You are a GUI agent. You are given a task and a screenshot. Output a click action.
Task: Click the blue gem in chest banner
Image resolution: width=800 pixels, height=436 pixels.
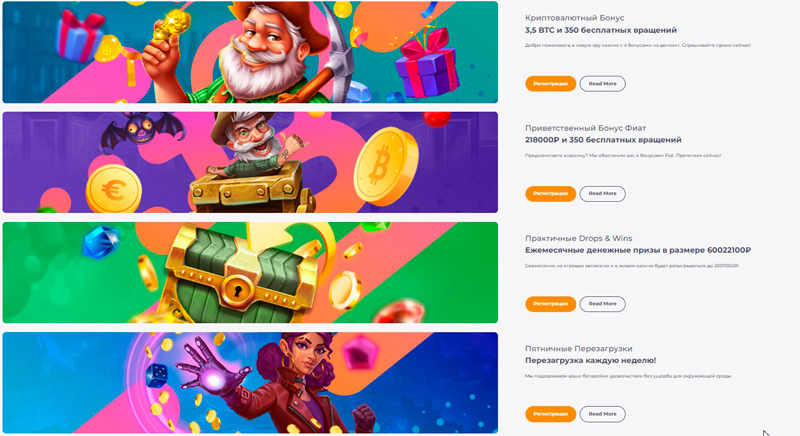click(101, 241)
